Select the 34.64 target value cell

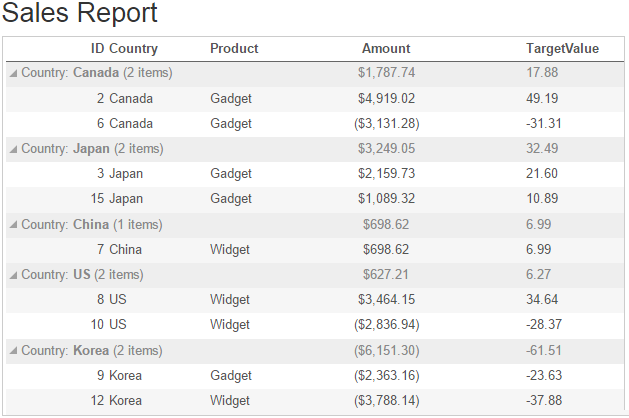pos(541,299)
